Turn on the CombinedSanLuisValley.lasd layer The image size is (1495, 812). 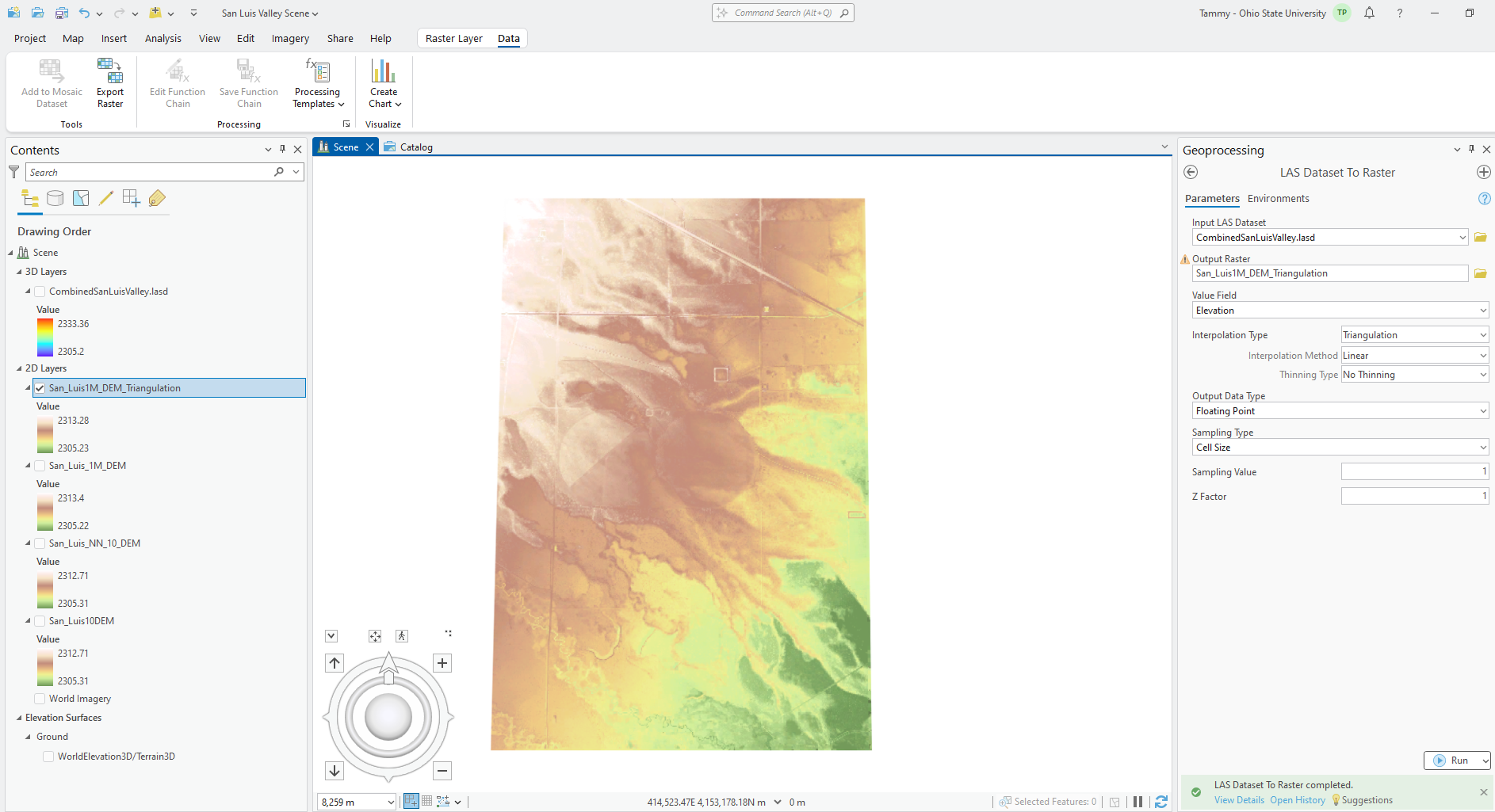tap(40, 292)
